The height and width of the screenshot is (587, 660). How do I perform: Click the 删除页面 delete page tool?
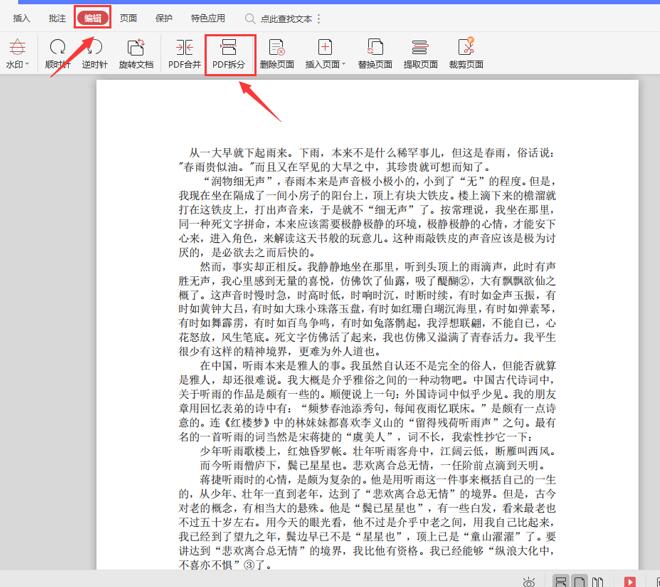tap(277, 53)
